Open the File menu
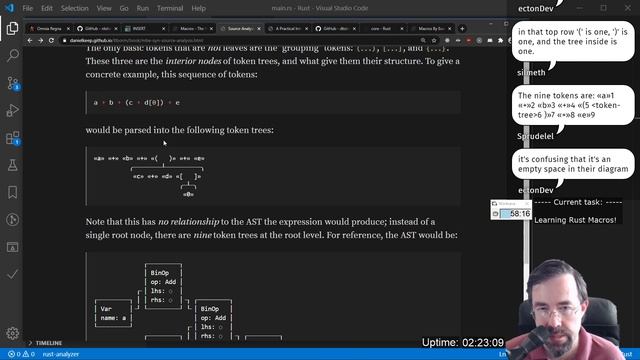This screenshot has height=360, width=640. pyautogui.click(x=28, y=8)
